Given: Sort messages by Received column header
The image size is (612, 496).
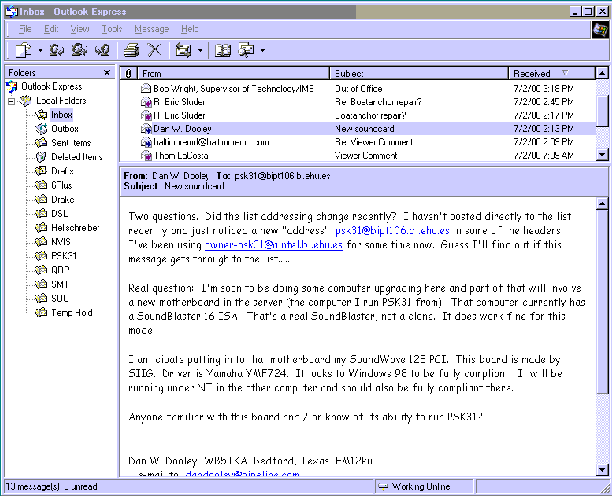Looking at the screenshot, I should pos(552,73).
